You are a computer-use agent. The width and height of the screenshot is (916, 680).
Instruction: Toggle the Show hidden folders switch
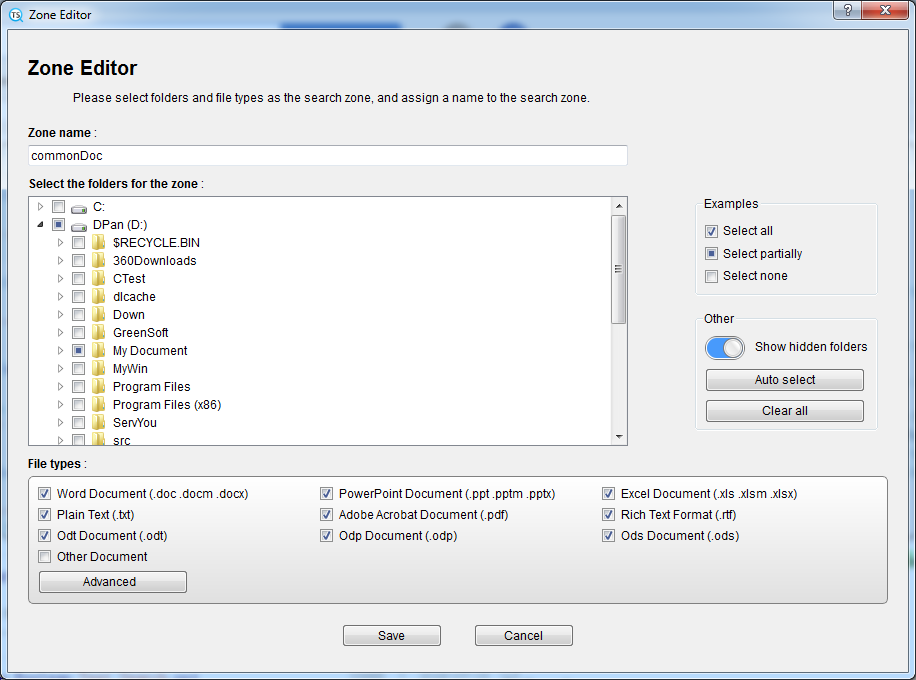[725, 347]
